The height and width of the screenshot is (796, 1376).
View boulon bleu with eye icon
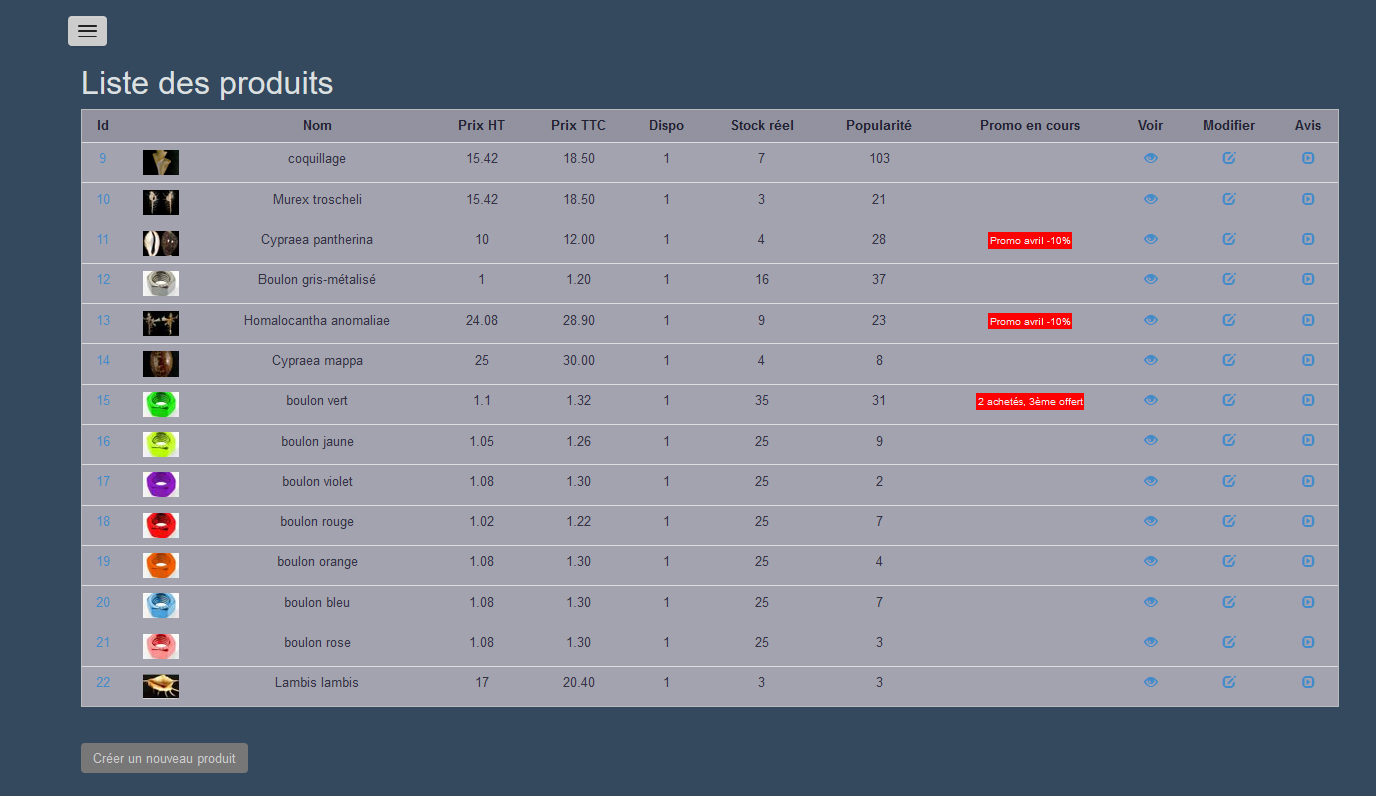[x=1151, y=602]
